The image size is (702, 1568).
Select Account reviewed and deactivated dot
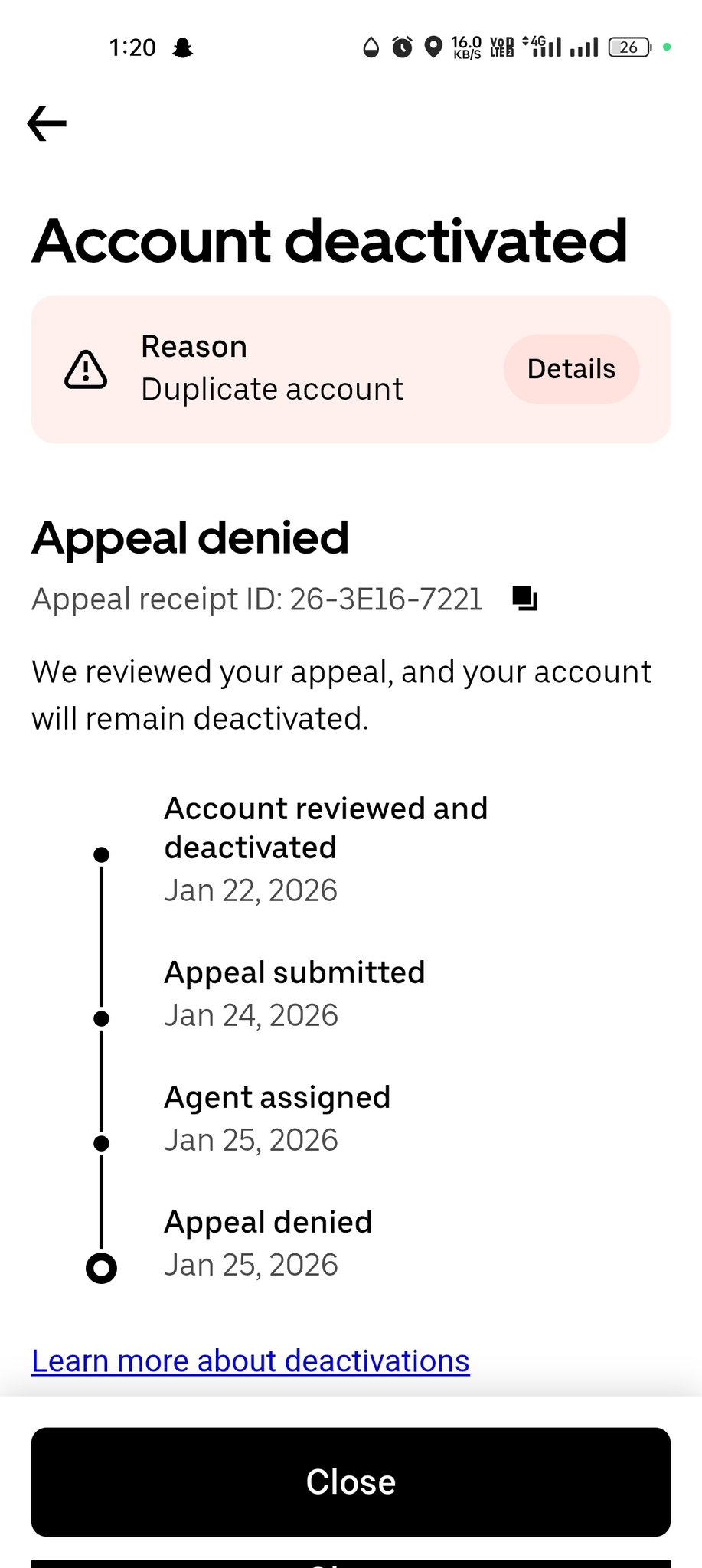click(101, 854)
